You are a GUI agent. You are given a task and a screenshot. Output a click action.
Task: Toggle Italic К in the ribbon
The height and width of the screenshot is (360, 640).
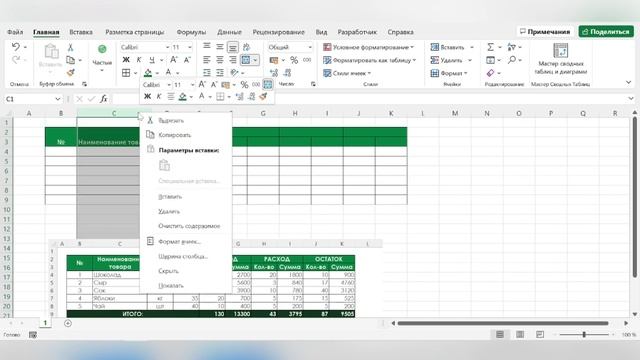[139, 60]
